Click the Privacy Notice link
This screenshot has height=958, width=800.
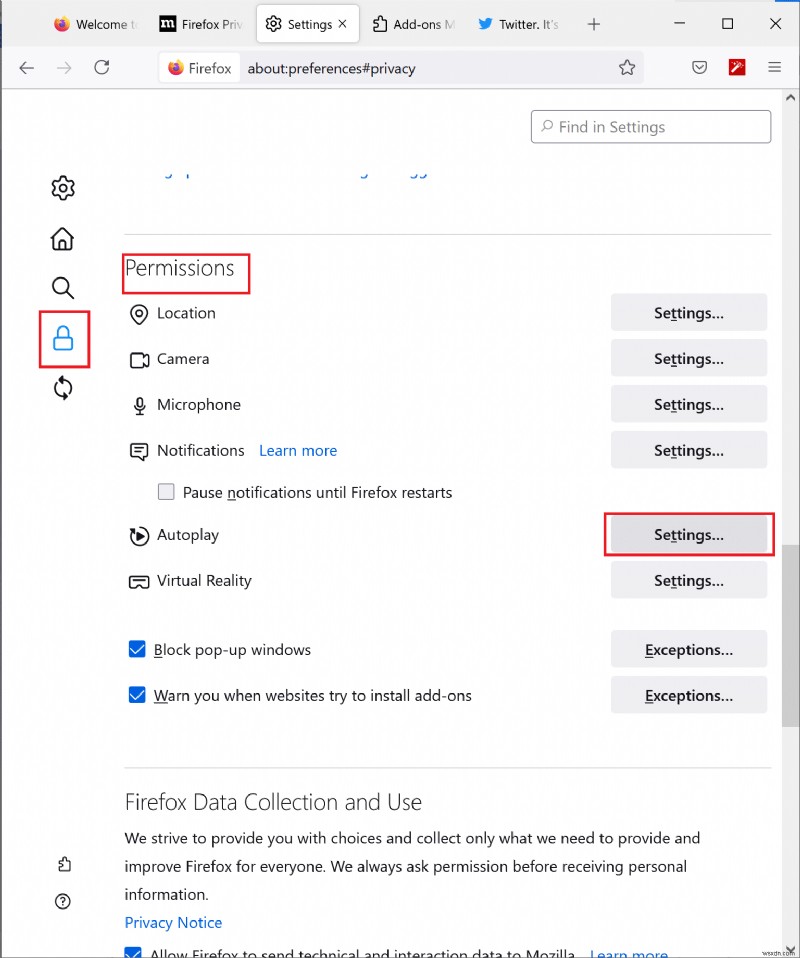173,922
